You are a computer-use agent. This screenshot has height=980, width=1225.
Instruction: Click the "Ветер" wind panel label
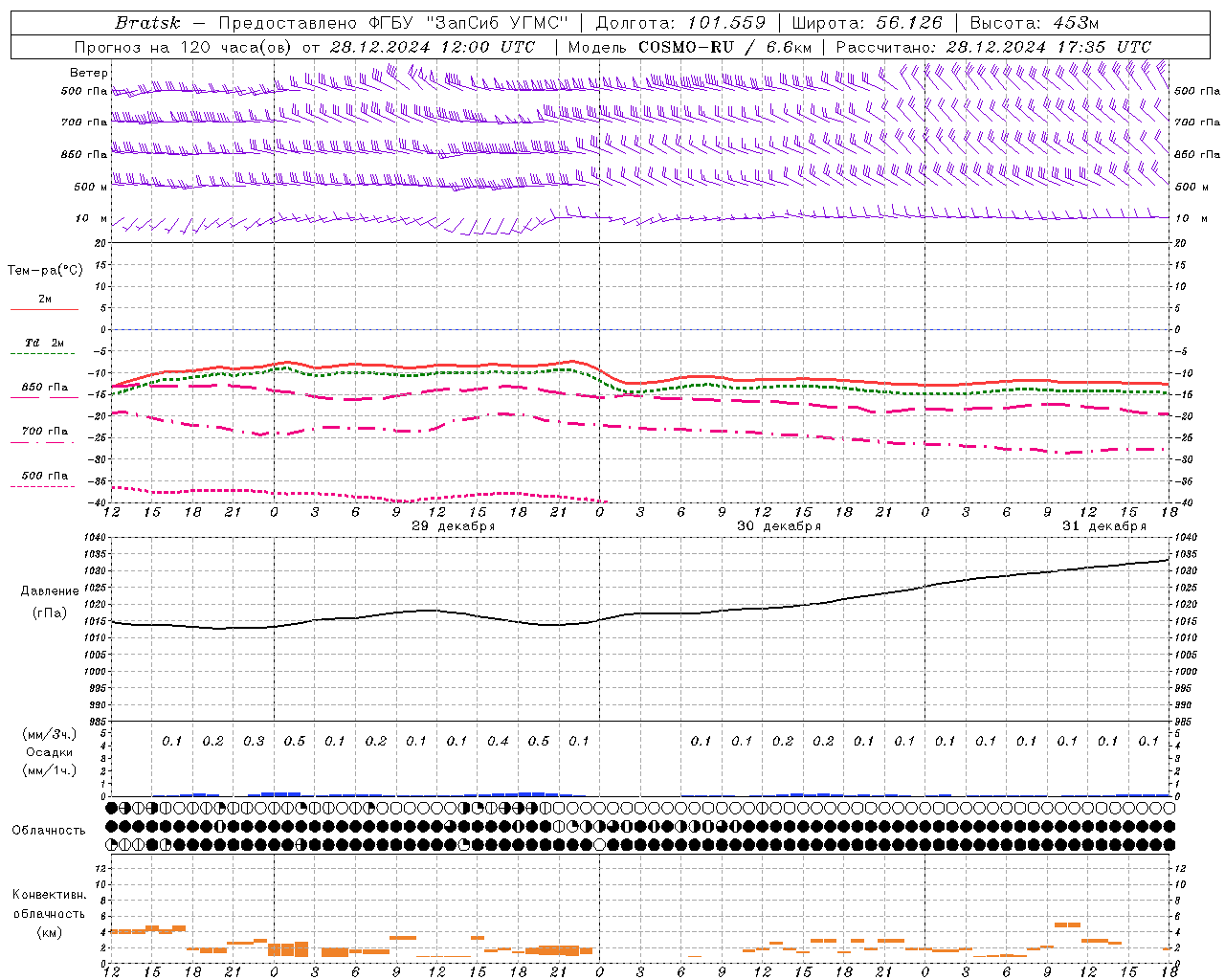(89, 73)
